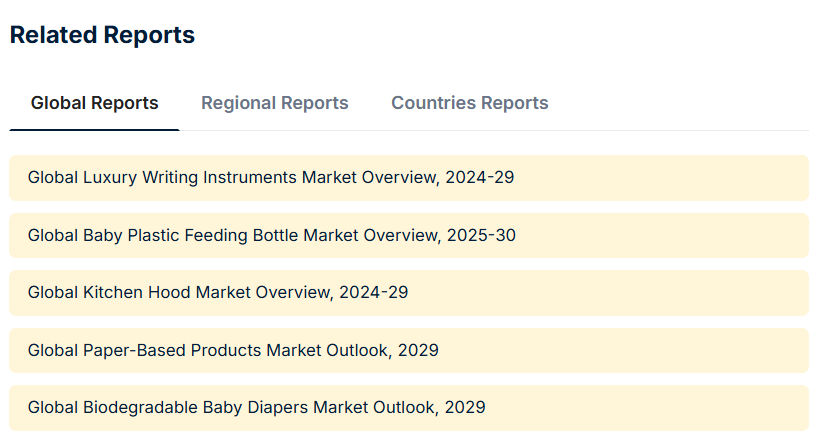Open Global Biodegradable Baby Diapers Market Outlook
This screenshot has height=448, width=825.
409,408
